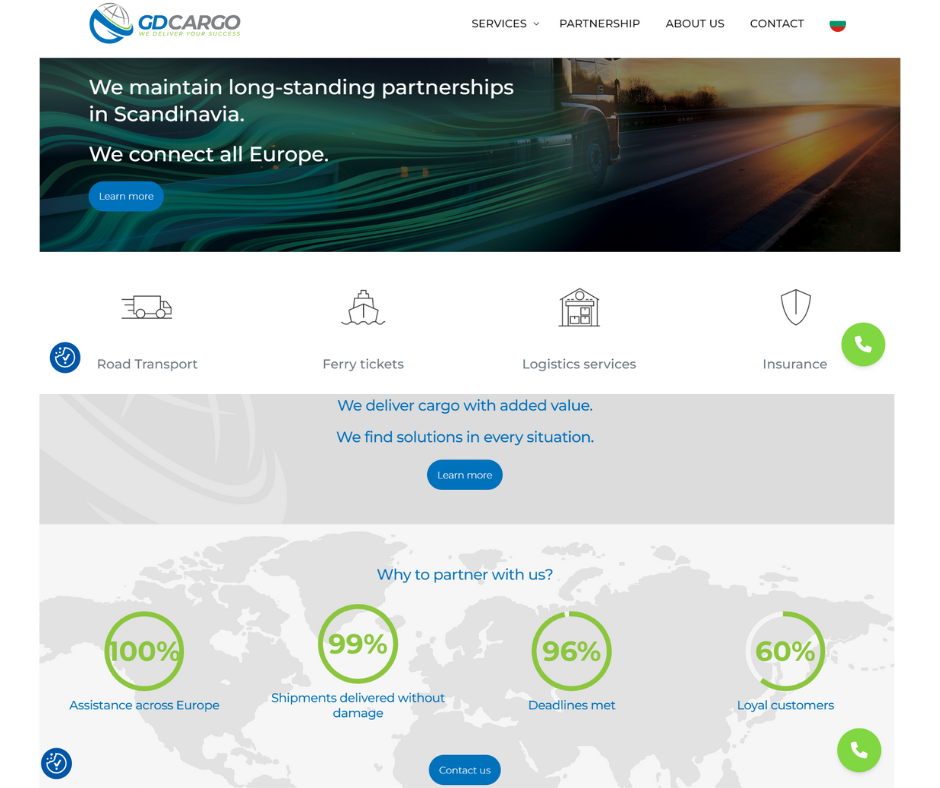Viewport: 940px width, 788px height.
Task: Click 'We deliver cargo with added value.' text
Action: (x=465, y=405)
